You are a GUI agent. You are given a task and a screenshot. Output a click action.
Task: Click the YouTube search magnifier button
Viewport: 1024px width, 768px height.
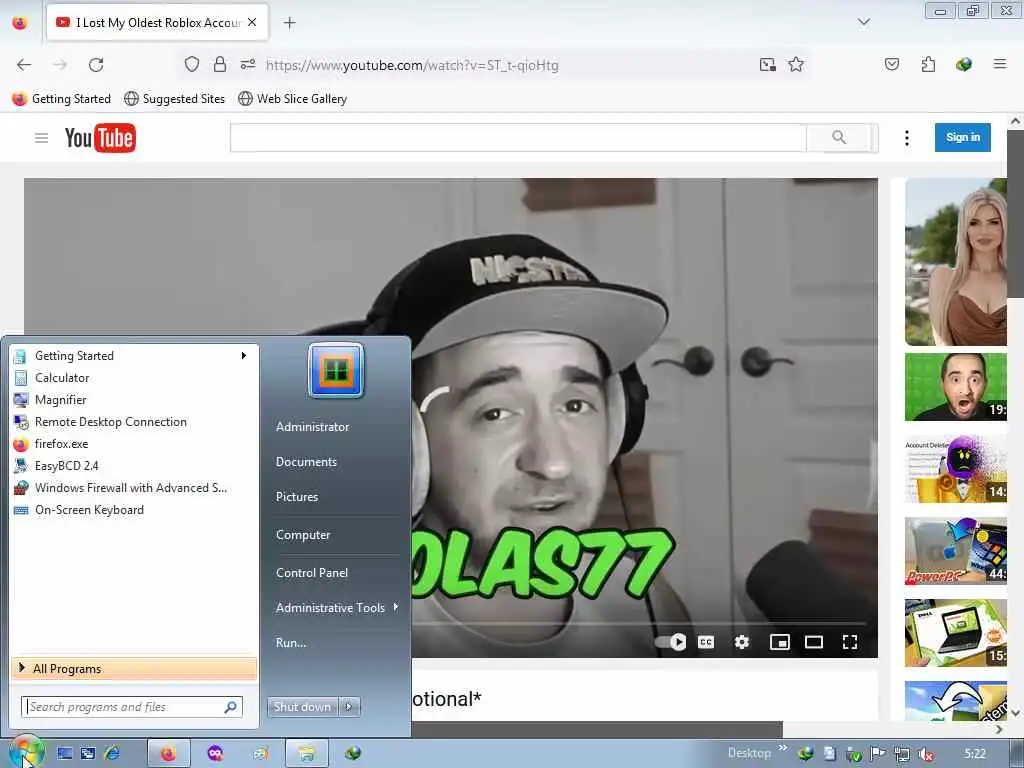click(839, 137)
